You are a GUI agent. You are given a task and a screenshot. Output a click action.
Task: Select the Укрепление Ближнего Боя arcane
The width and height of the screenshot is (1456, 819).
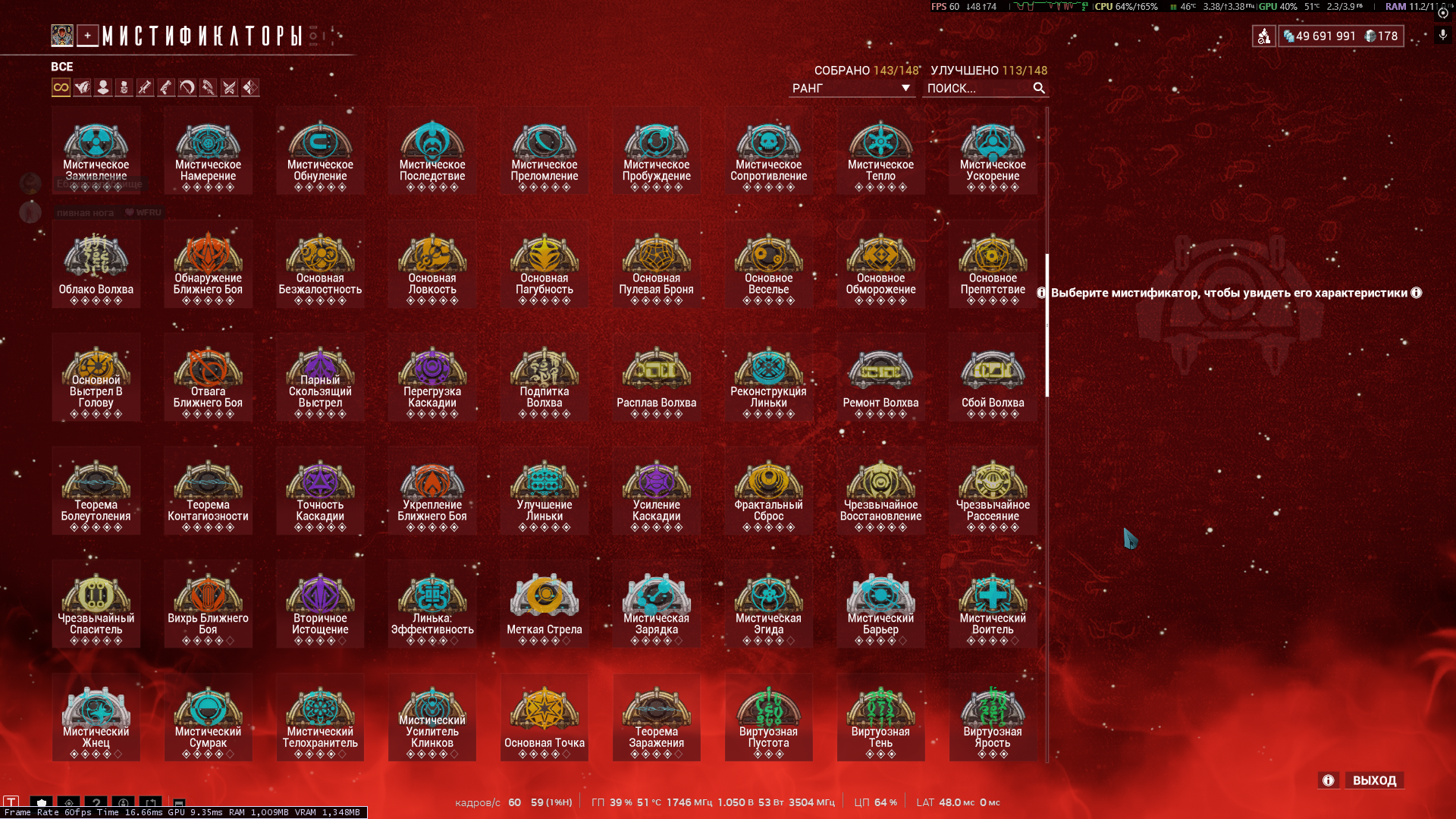tap(432, 491)
